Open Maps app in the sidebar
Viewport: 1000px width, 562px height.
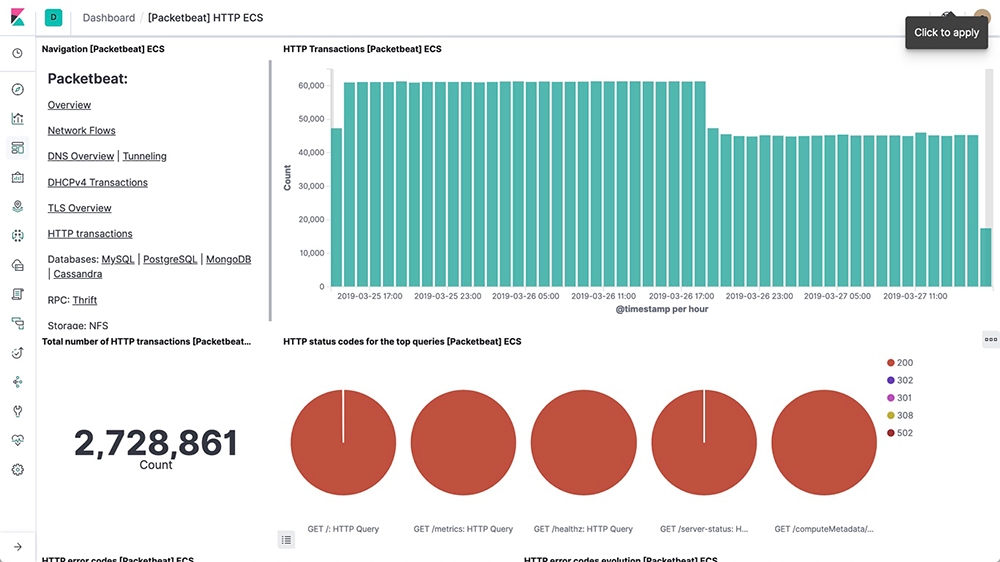click(17, 207)
